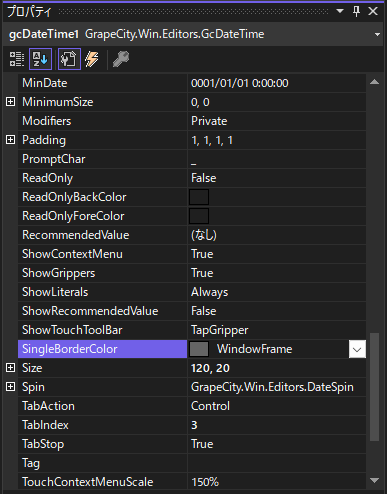This screenshot has height=494, width=387.
Task: Click the Size value 120, 20
Action: click(210, 368)
